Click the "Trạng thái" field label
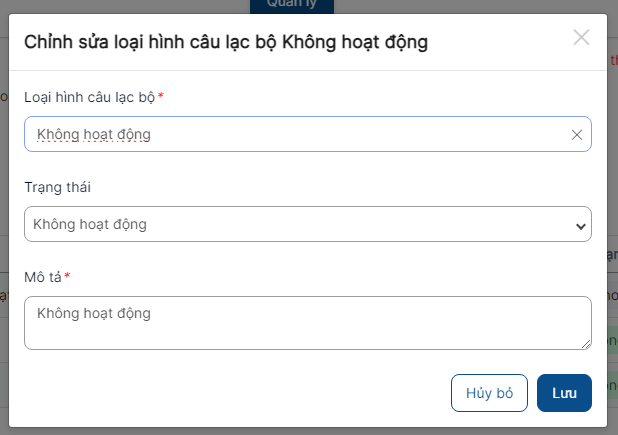The image size is (618, 435). 60,187
